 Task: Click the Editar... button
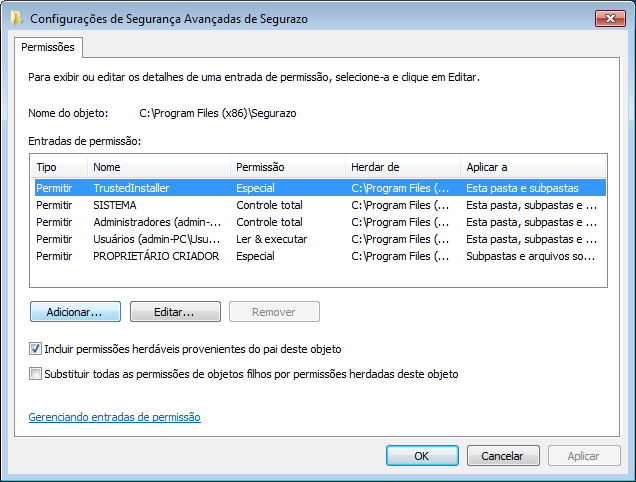pyautogui.click(x=175, y=312)
